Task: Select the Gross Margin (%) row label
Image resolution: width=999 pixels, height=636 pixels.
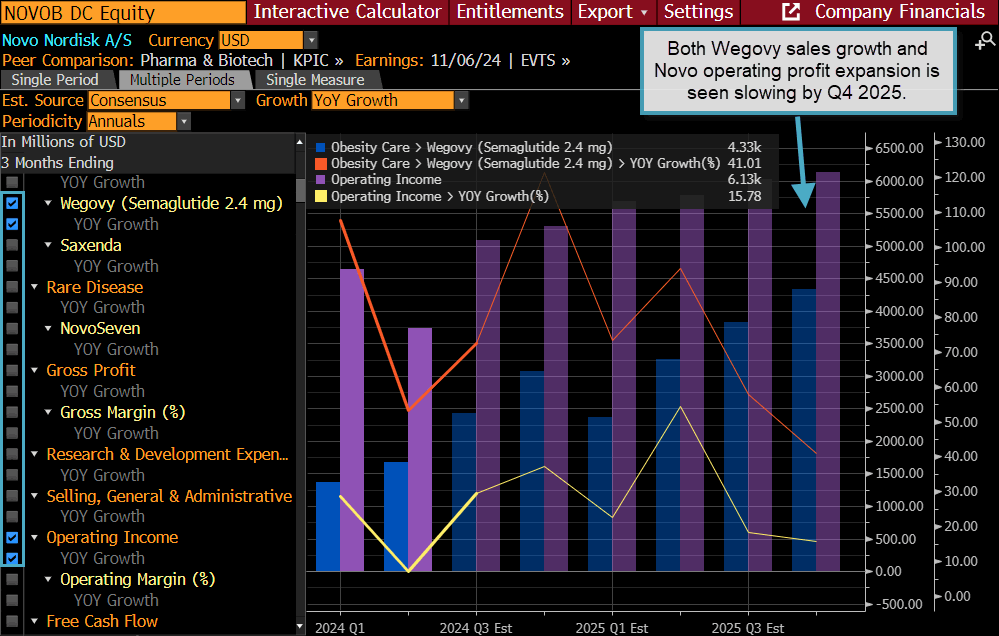Action: click(123, 412)
